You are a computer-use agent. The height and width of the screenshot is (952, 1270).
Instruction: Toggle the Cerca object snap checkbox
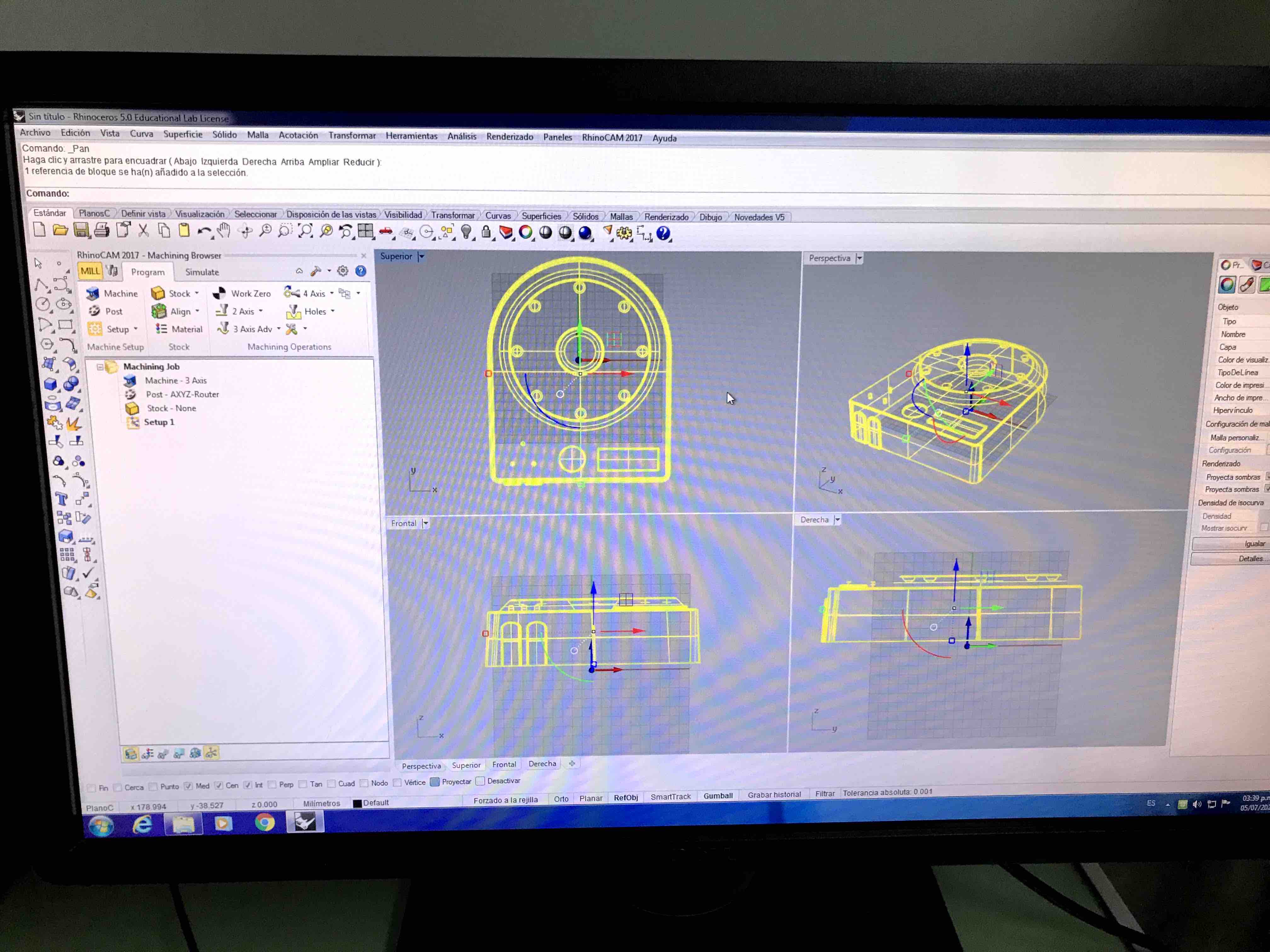[118, 787]
